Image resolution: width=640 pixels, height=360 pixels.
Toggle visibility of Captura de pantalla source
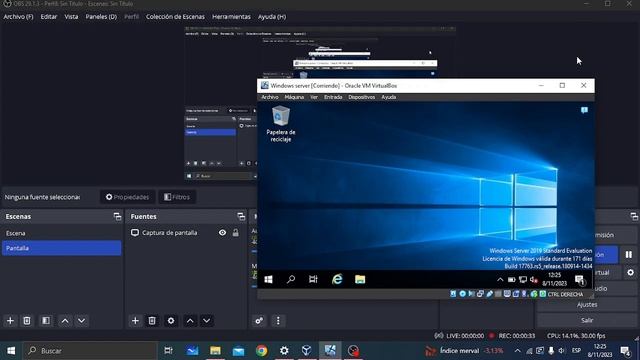(222, 233)
